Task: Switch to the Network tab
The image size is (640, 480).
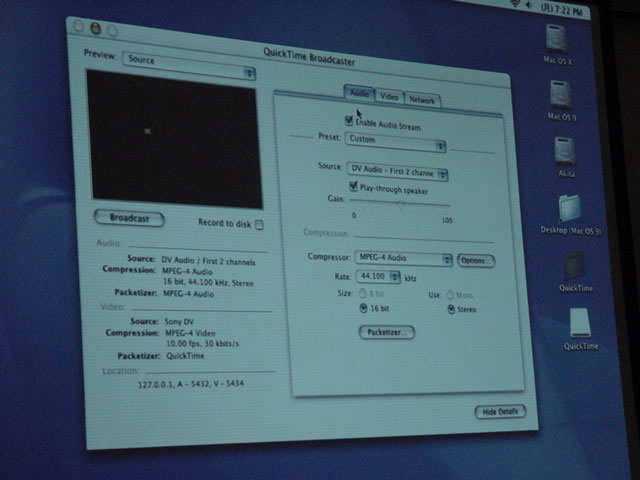Action: [422, 100]
